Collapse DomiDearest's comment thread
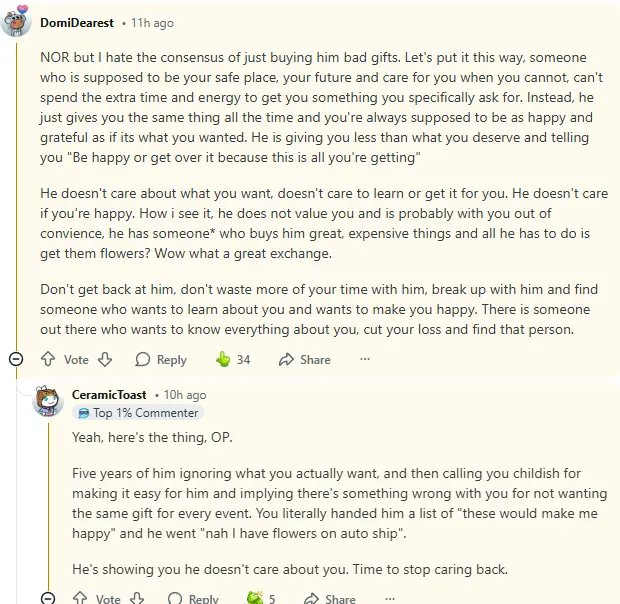 tap(15, 359)
